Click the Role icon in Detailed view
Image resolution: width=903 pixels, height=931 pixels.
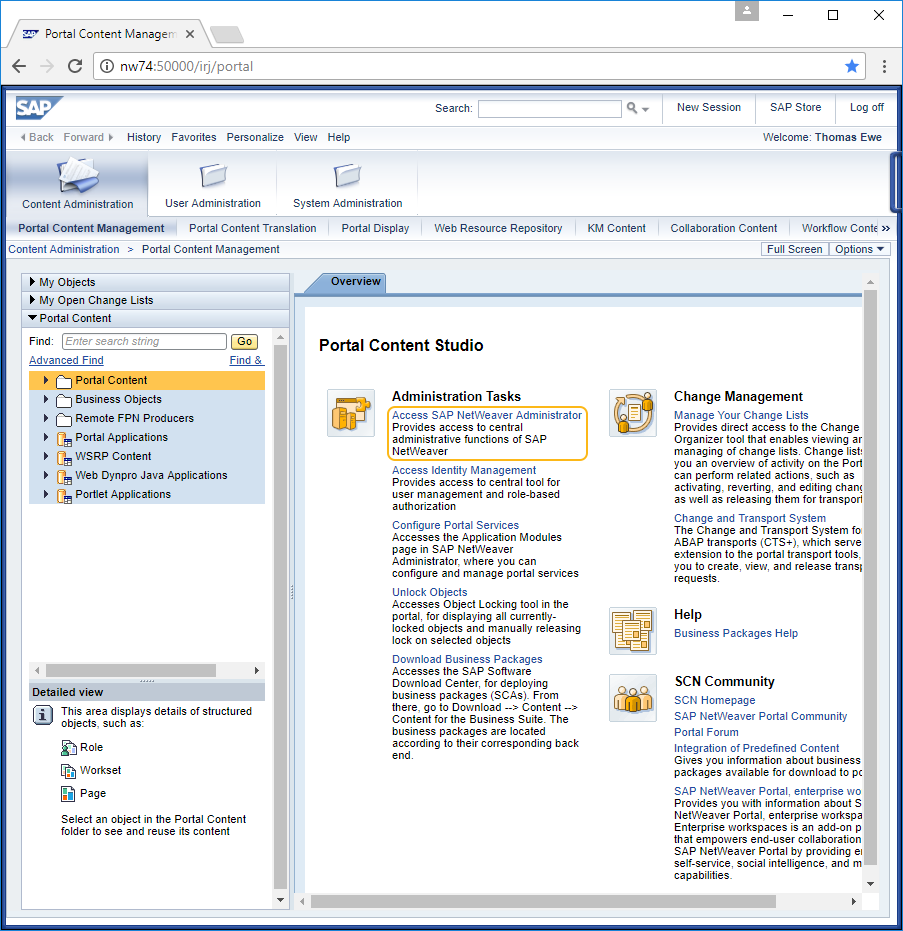[69, 748]
